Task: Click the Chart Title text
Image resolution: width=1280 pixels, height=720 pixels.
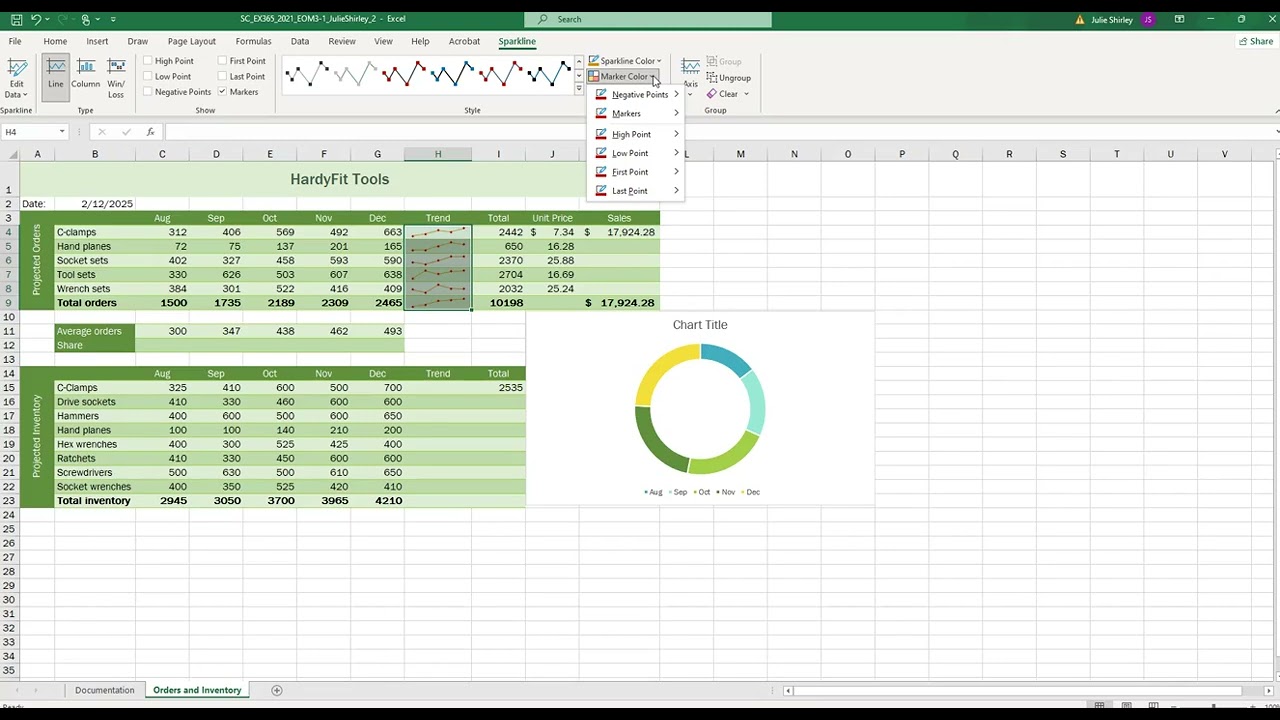Action: [700, 325]
